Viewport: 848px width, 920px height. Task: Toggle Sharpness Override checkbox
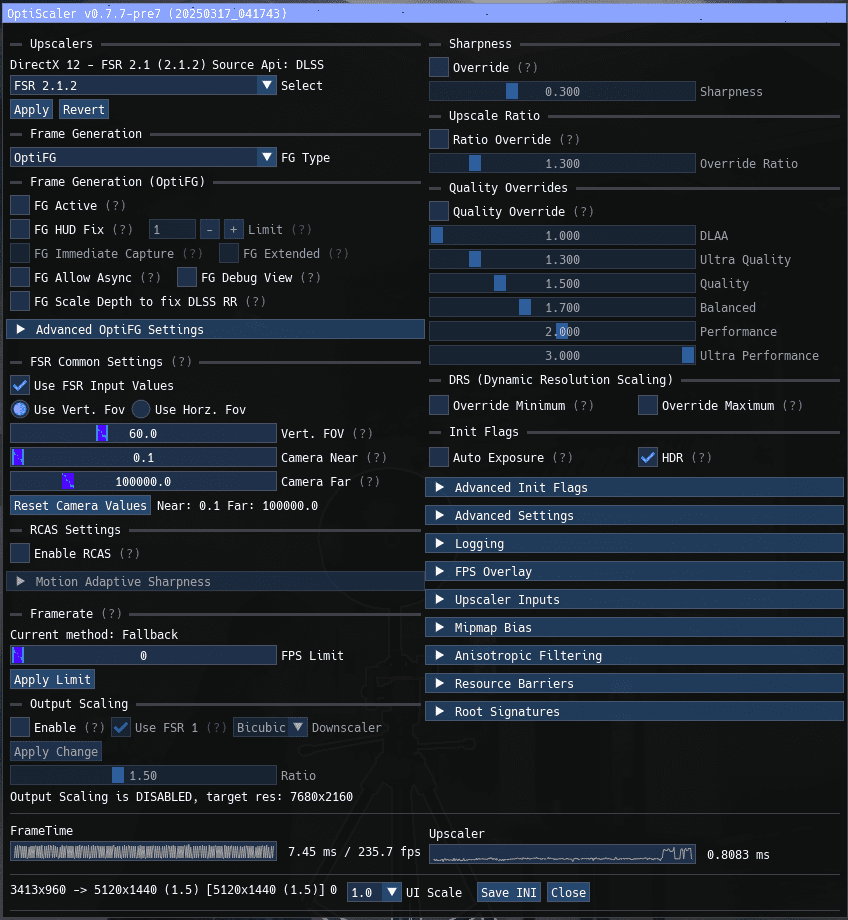(439, 67)
